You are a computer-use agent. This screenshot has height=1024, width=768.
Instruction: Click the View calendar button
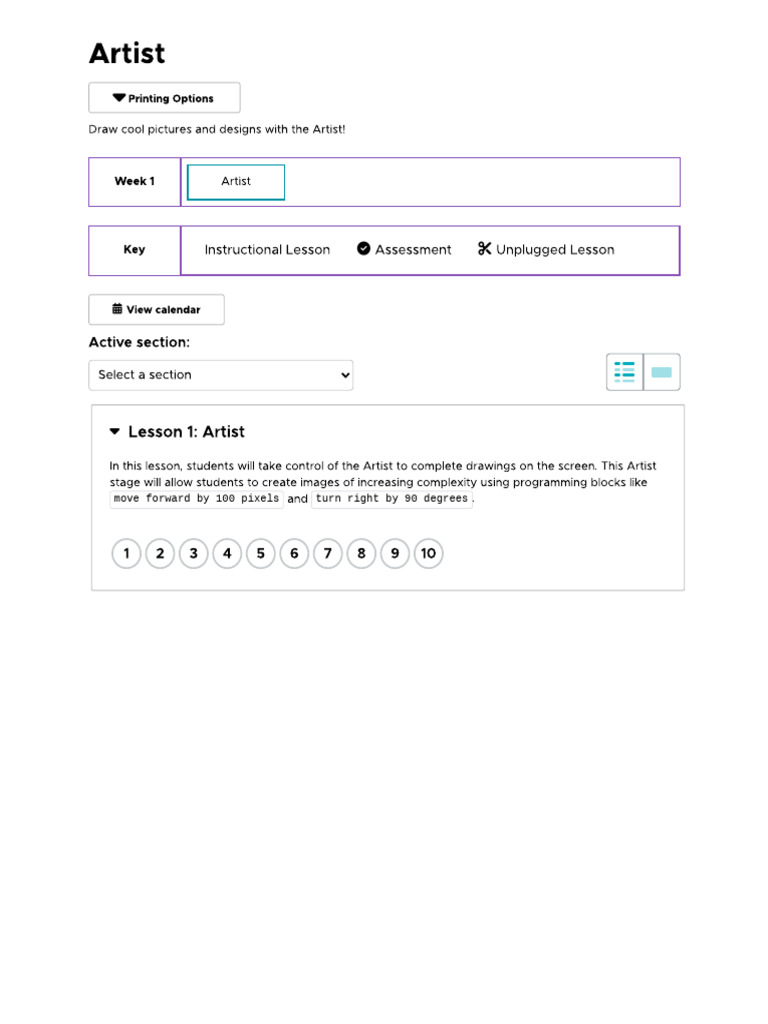(x=156, y=310)
